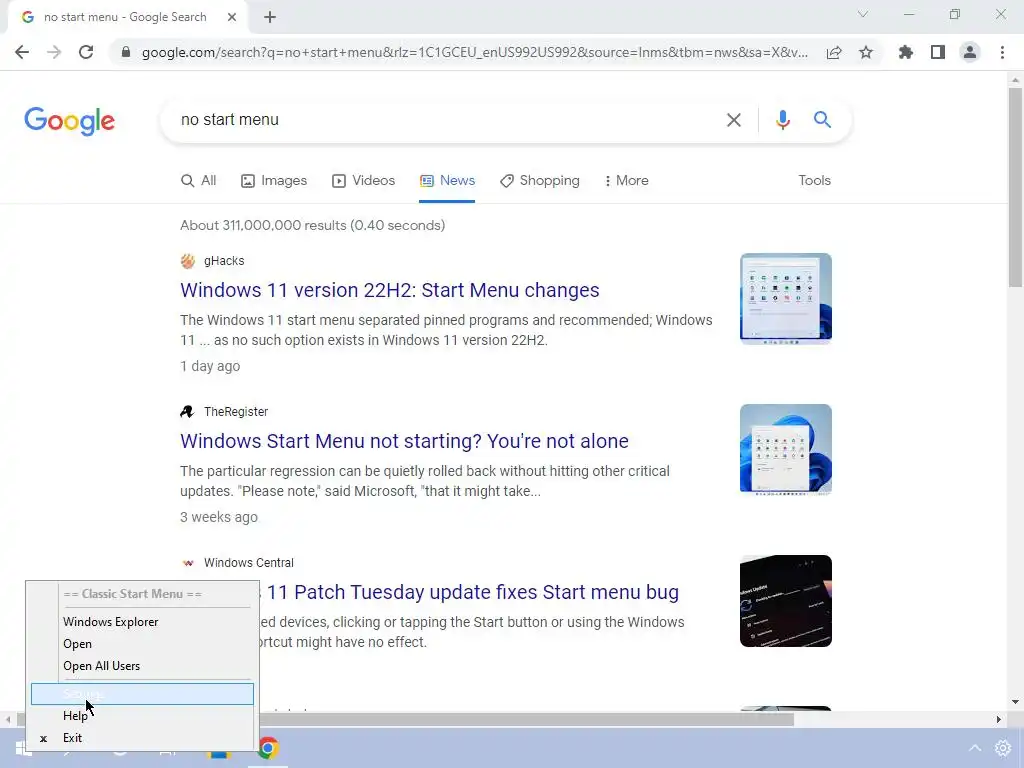Screen dimensions: 1024x768
Task: Open the gHacks article thumbnail
Action: click(786, 298)
